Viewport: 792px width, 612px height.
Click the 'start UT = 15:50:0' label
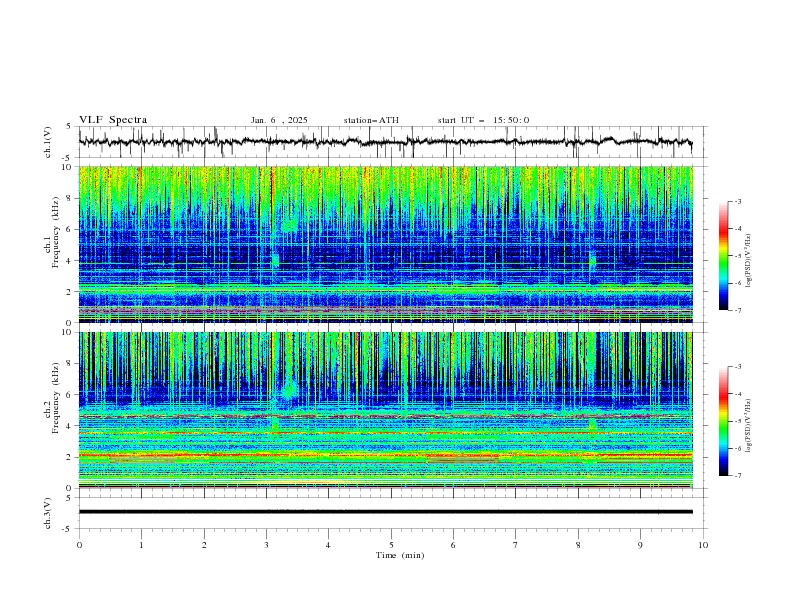483,120
